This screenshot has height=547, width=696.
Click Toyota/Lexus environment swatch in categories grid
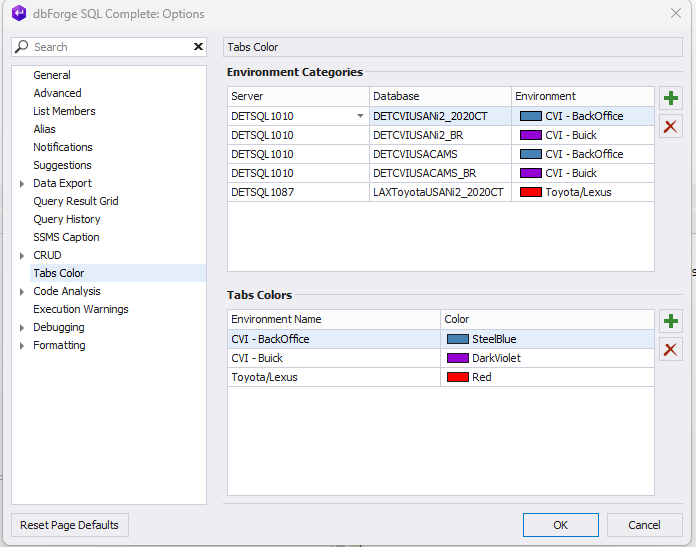coord(530,192)
